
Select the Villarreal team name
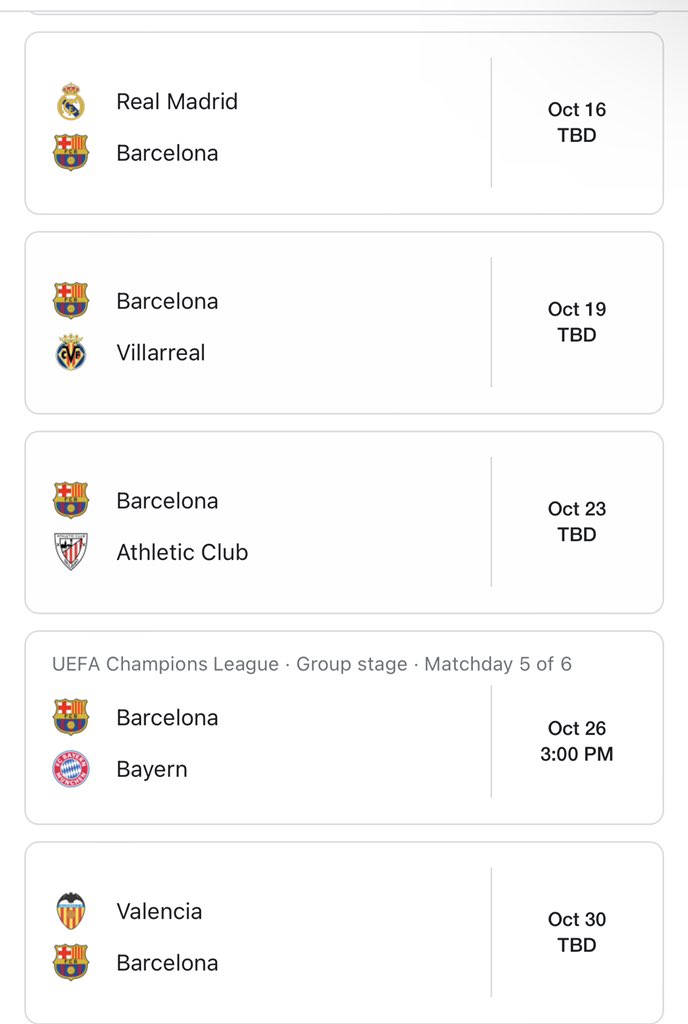[x=161, y=353]
